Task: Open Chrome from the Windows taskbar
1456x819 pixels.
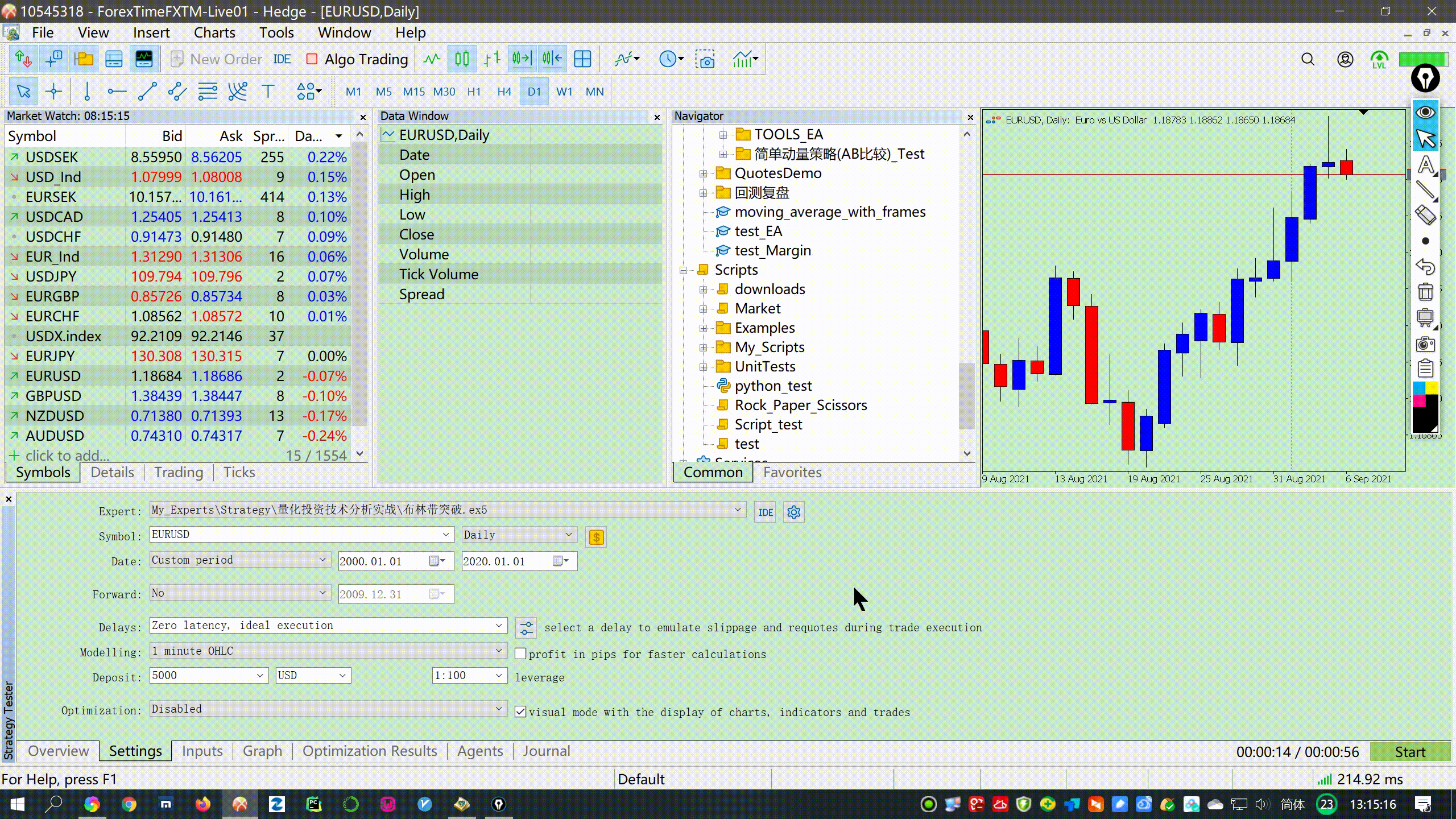Action: [x=129, y=804]
